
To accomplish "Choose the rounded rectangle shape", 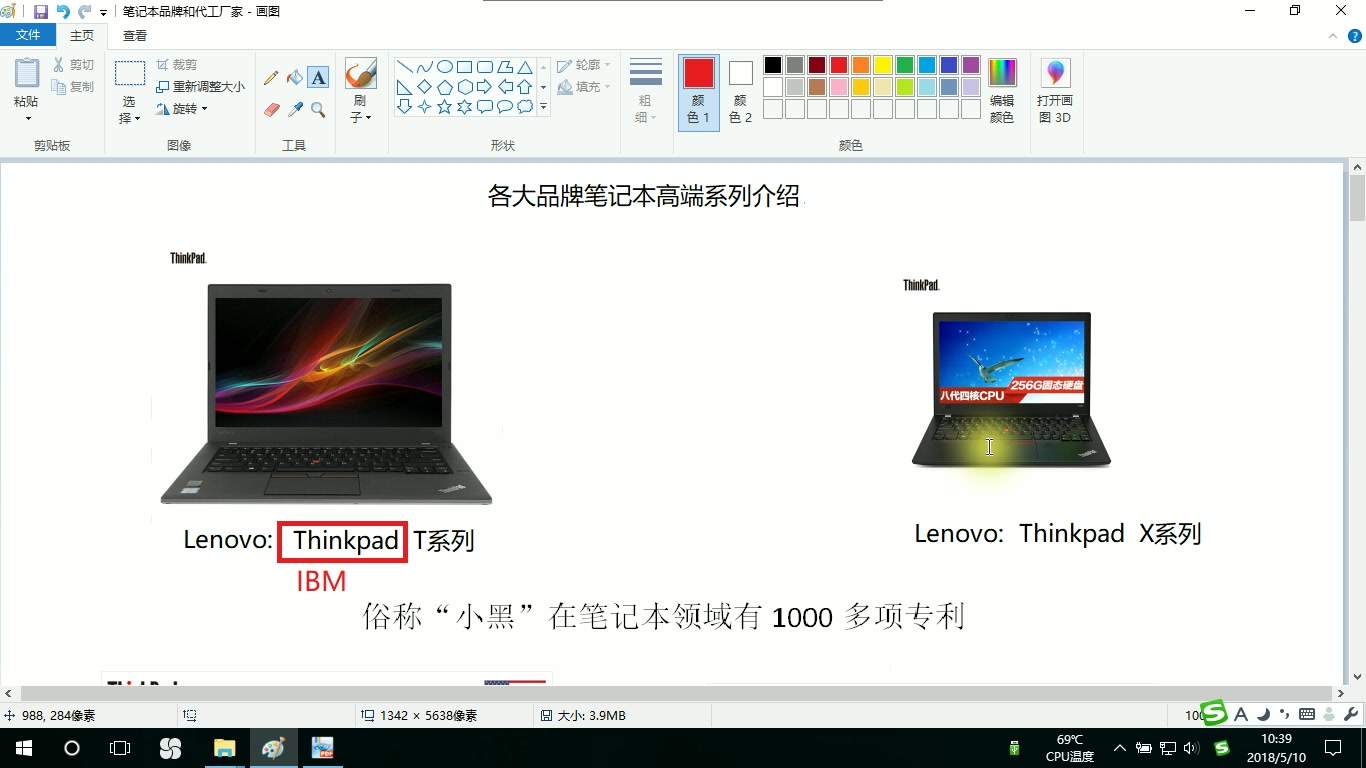I will [x=485, y=67].
